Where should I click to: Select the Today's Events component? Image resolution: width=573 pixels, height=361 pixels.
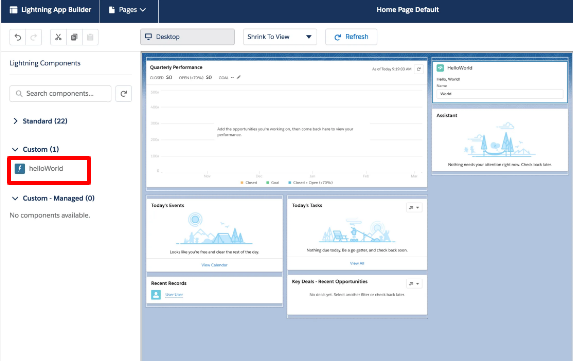click(214, 234)
